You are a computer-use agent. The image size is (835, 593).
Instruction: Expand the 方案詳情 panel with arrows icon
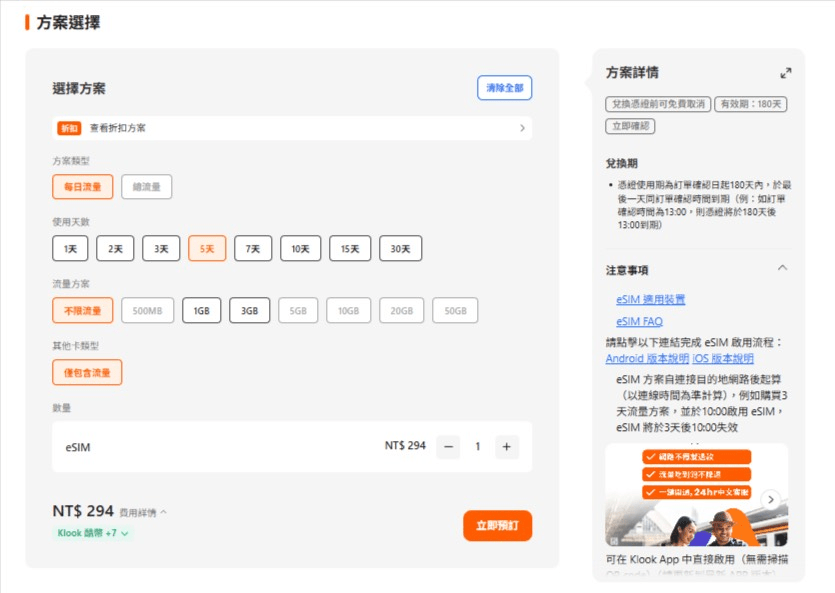click(785, 73)
